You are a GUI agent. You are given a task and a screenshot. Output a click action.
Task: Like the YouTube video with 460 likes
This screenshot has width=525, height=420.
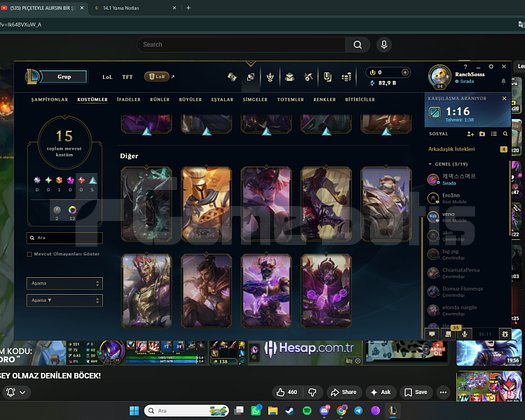pyautogui.click(x=287, y=392)
